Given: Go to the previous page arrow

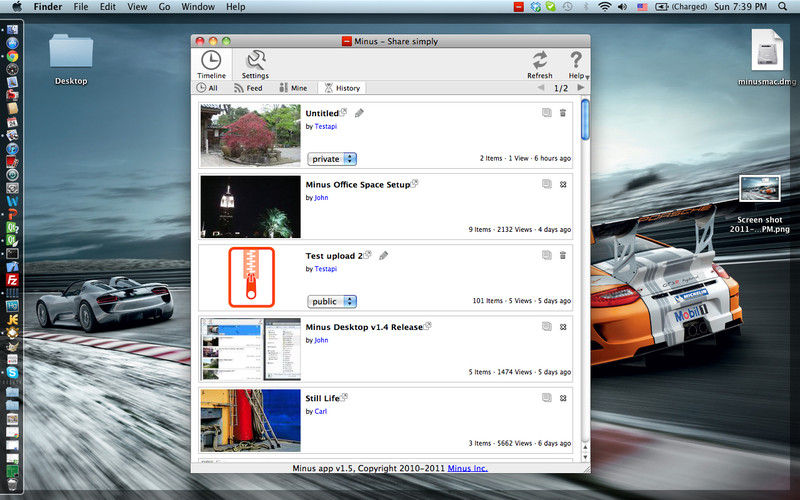Looking at the screenshot, I should tap(541, 88).
